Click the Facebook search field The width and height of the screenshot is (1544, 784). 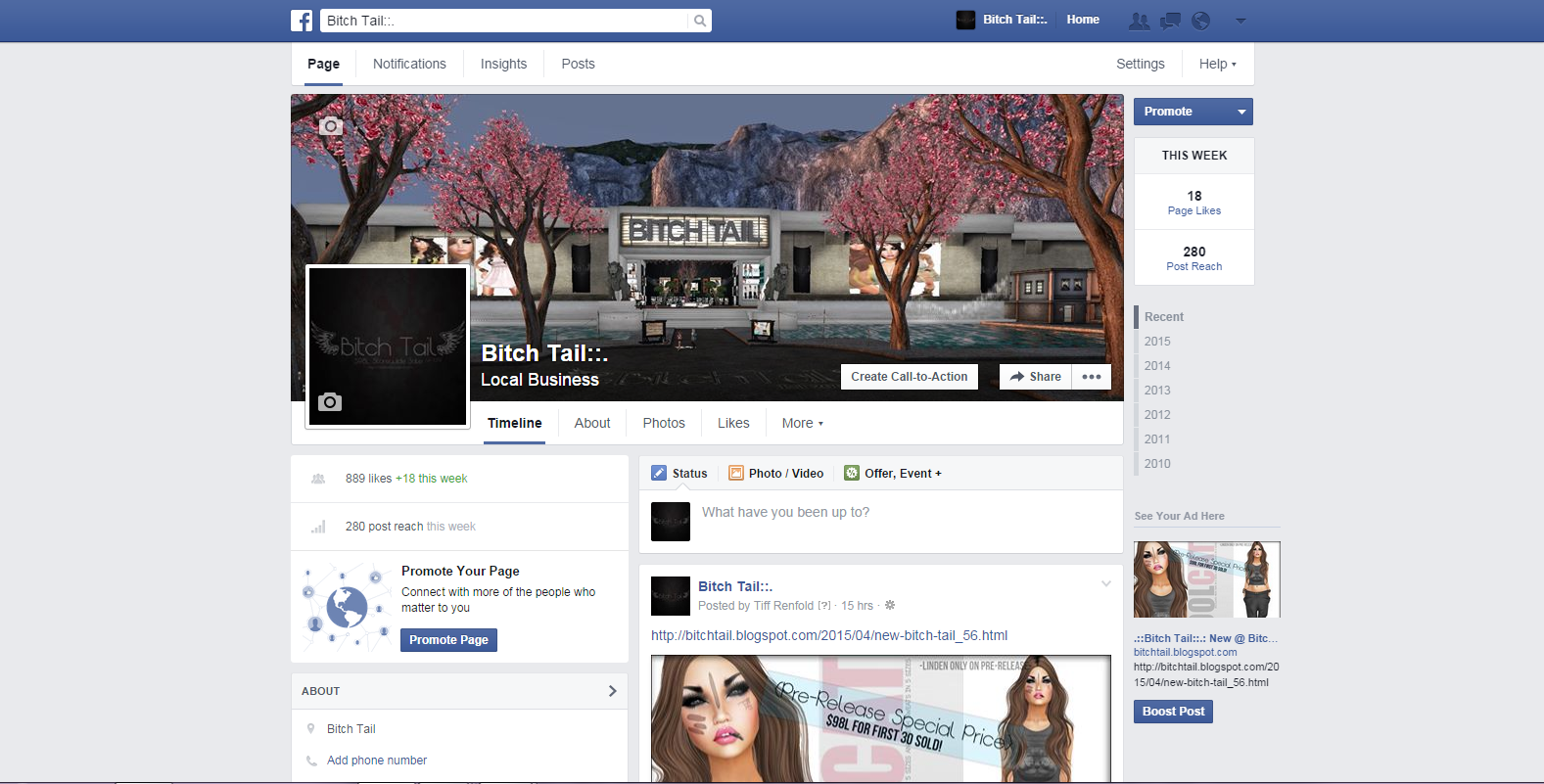pos(504,21)
